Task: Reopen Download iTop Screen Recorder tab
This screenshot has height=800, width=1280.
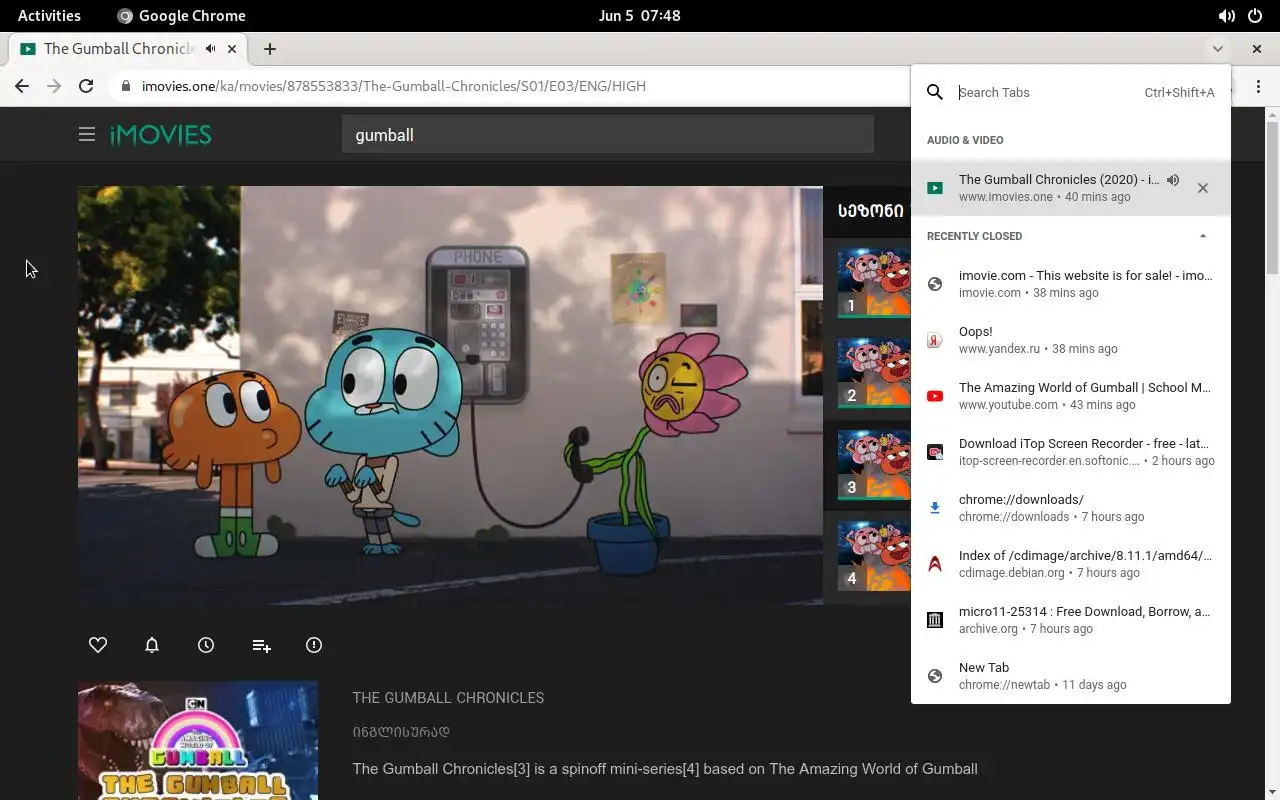Action: click(x=1071, y=452)
